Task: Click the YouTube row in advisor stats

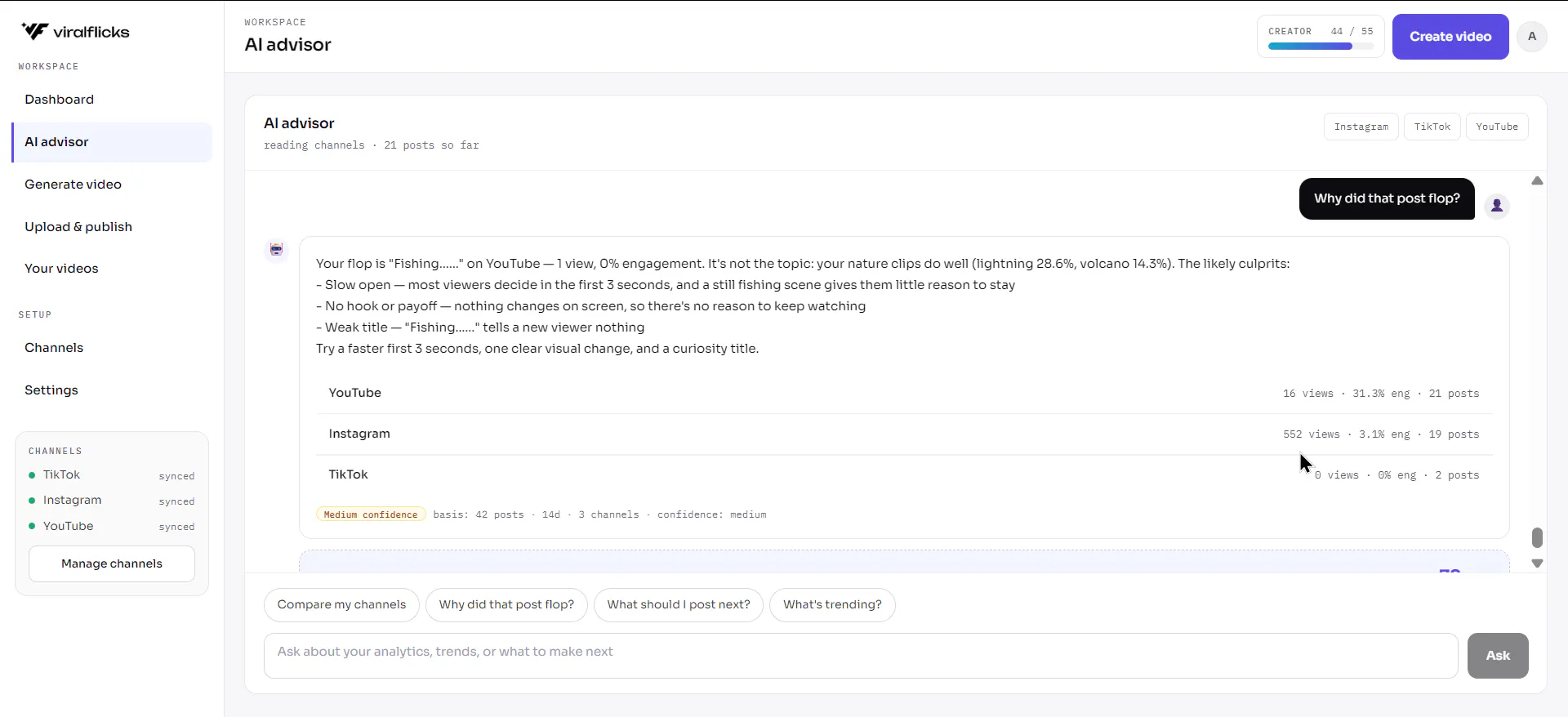Action: coord(904,394)
